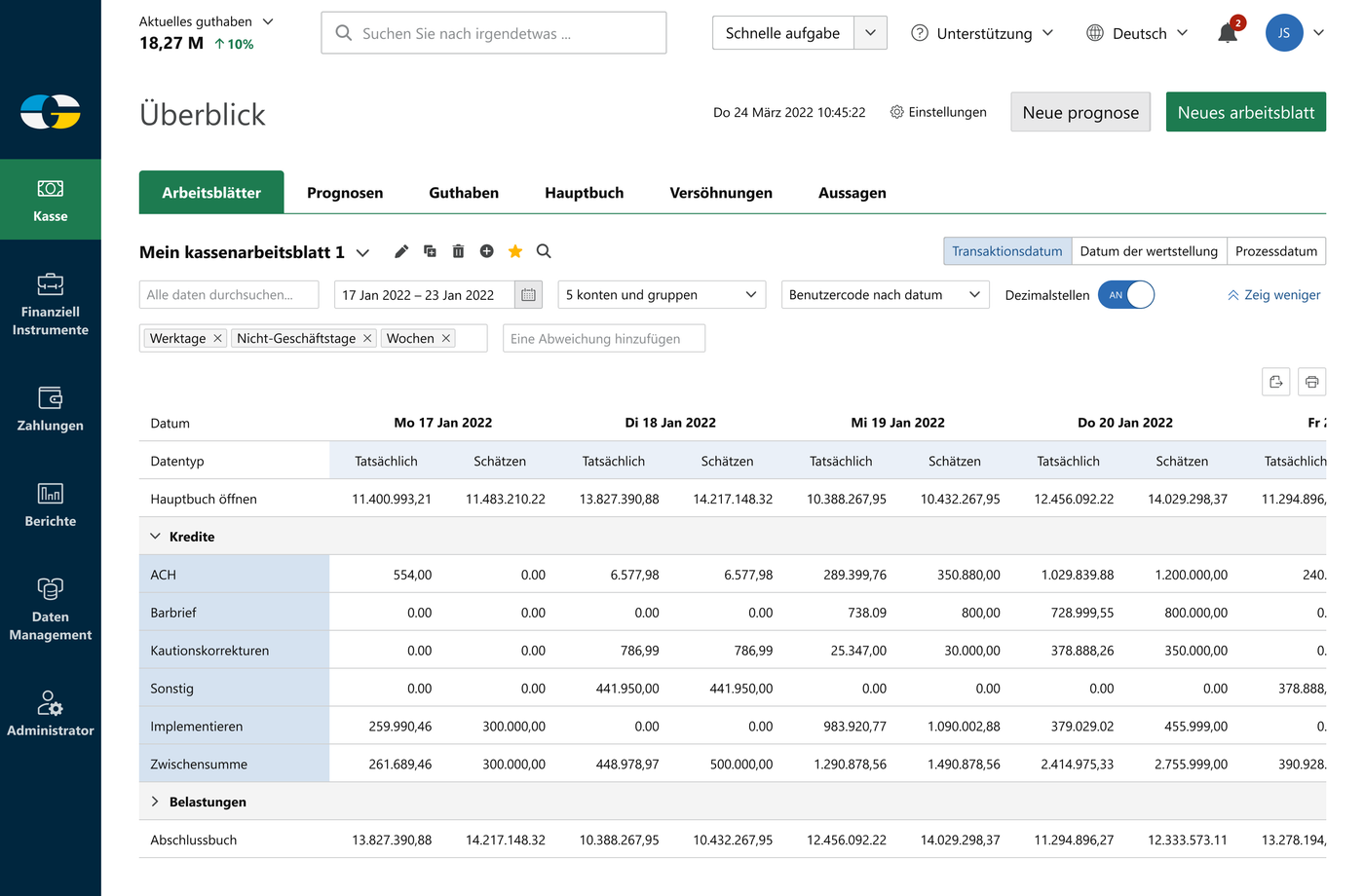
Task: Open Unterstützung dropdown menu
Action: coord(982,33)
